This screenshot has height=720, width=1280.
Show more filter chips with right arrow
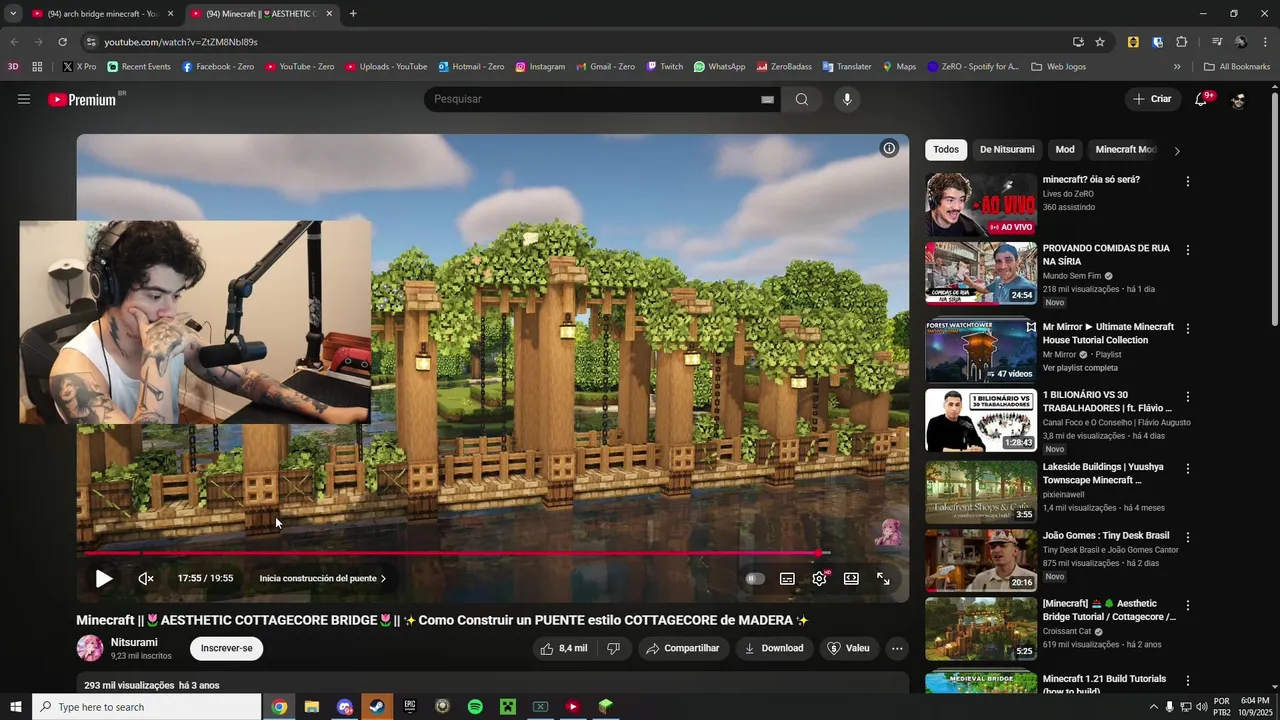[x=1177, y=150]
